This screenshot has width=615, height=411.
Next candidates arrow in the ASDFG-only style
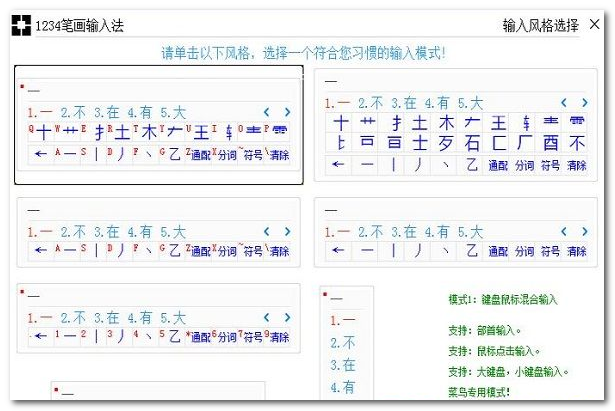coord(287,232)
